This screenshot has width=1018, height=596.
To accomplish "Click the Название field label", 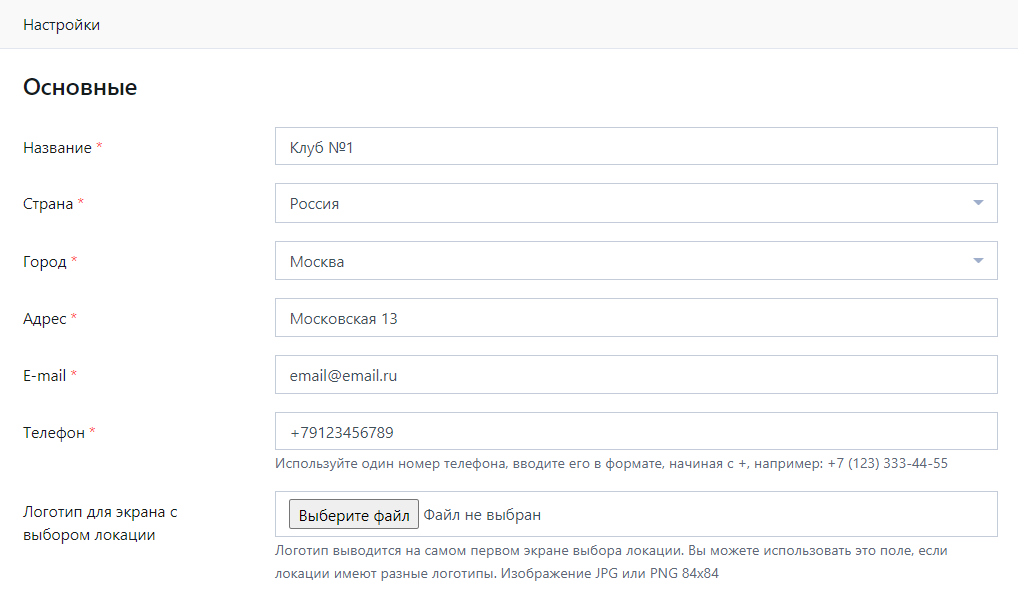I will (57, 148).
